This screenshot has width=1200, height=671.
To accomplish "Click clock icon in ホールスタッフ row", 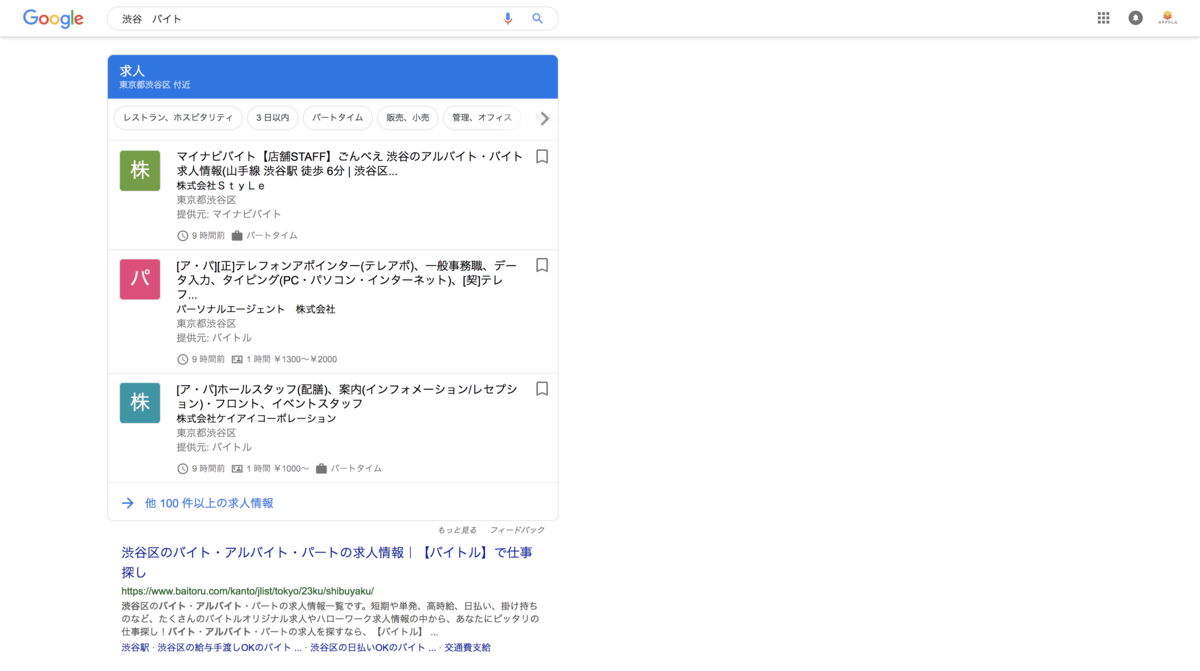I will pyautogui.click(x=183, y=469).
